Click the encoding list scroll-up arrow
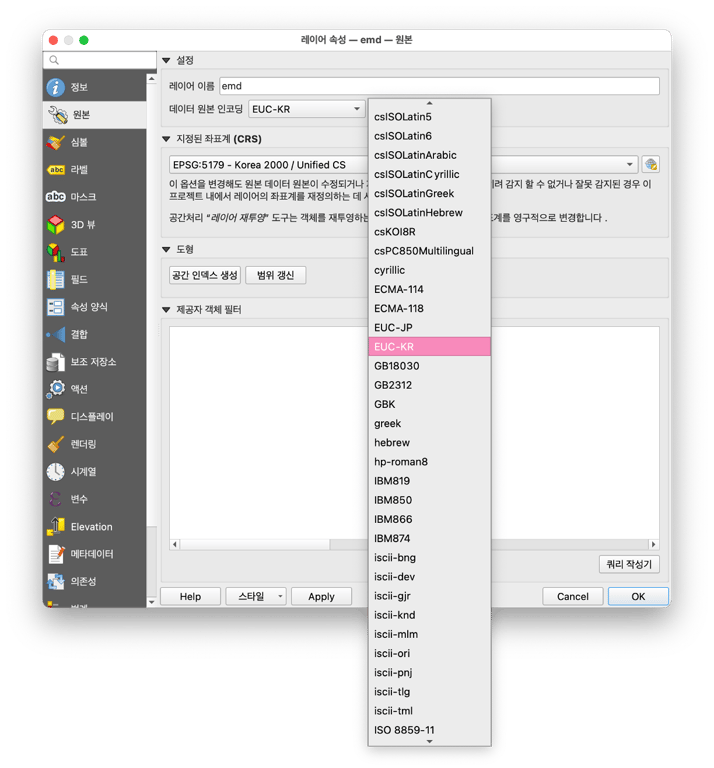This screenshot has height=768, width=714. pyautogui.click(x=429, y=103)
